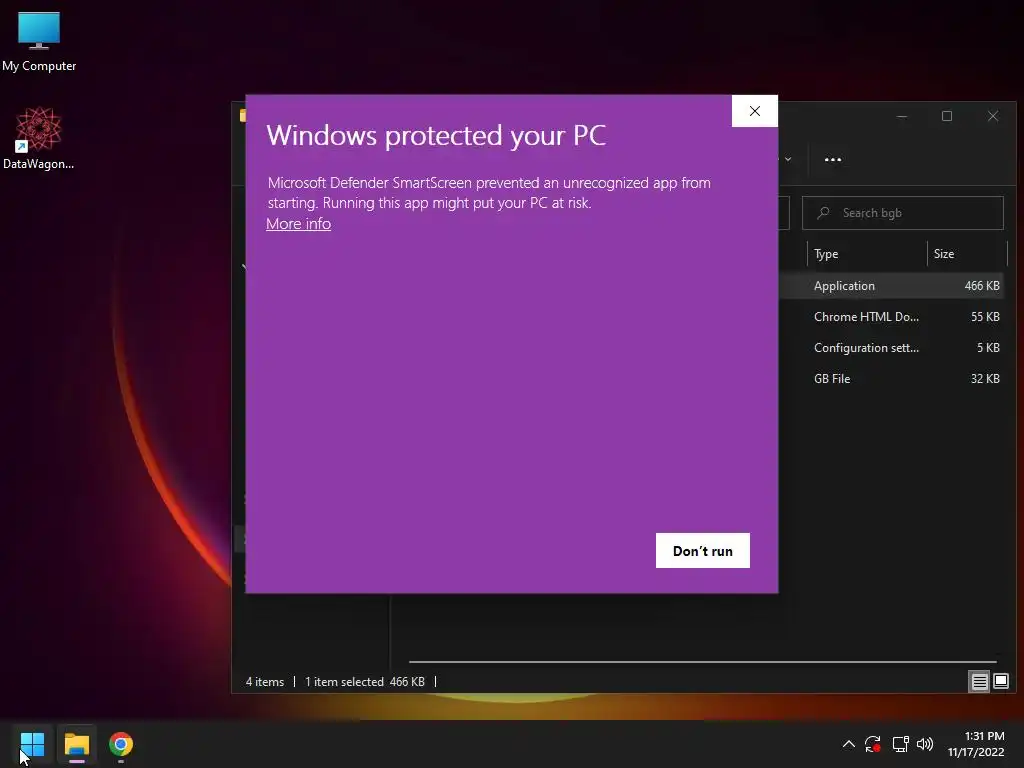
Task: Click the 5 KB size cell
Action: coord(988,347)
